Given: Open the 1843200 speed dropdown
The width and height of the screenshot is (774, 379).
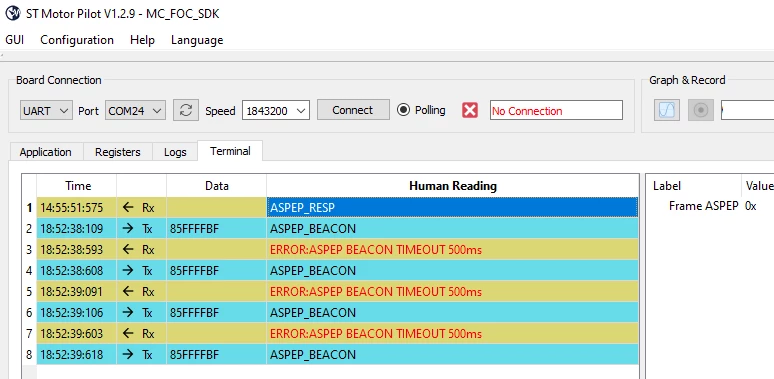Looking at the screenshot, I should click(276, 111).
